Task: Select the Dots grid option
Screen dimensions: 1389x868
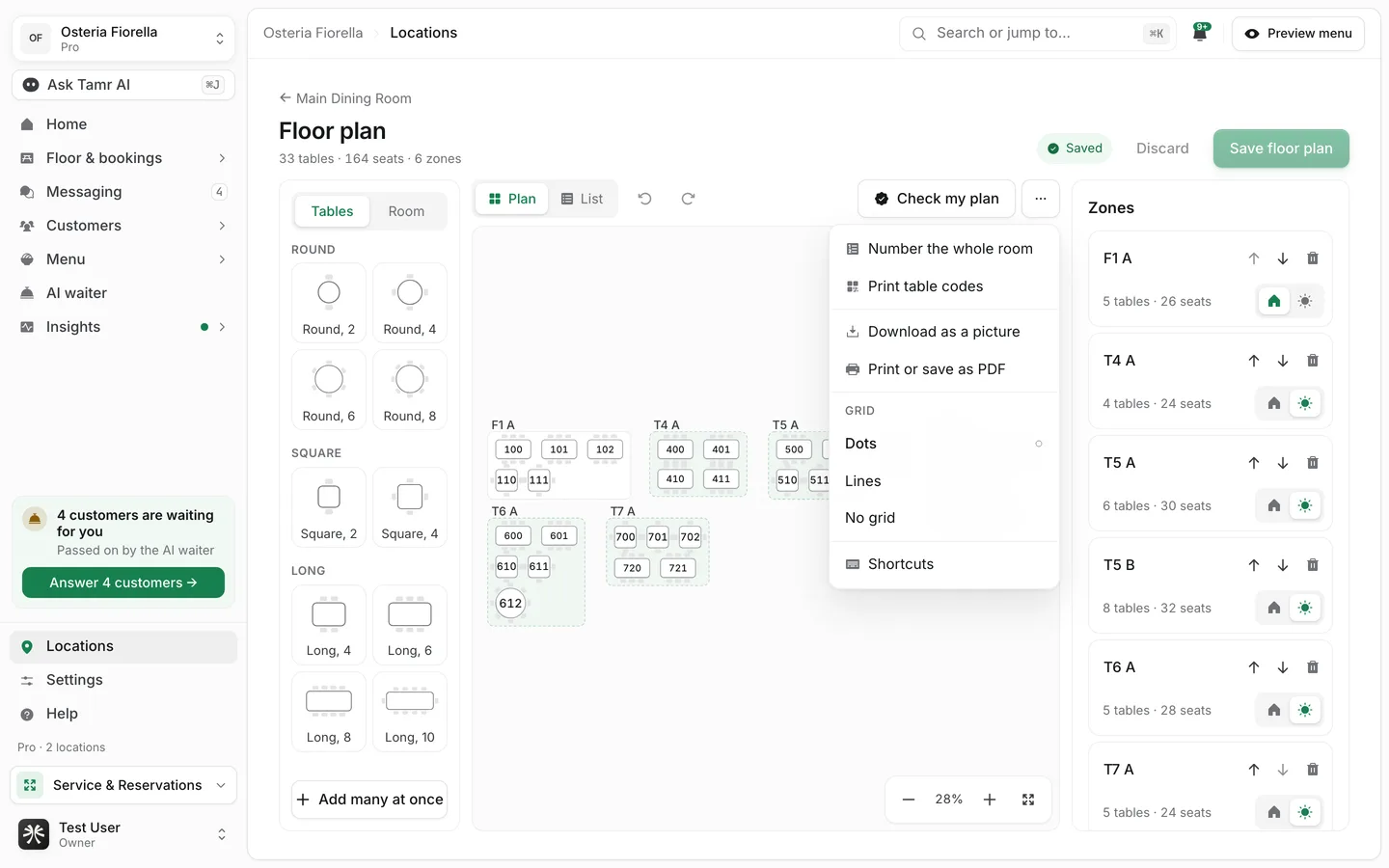Action: tap(943, 444)
